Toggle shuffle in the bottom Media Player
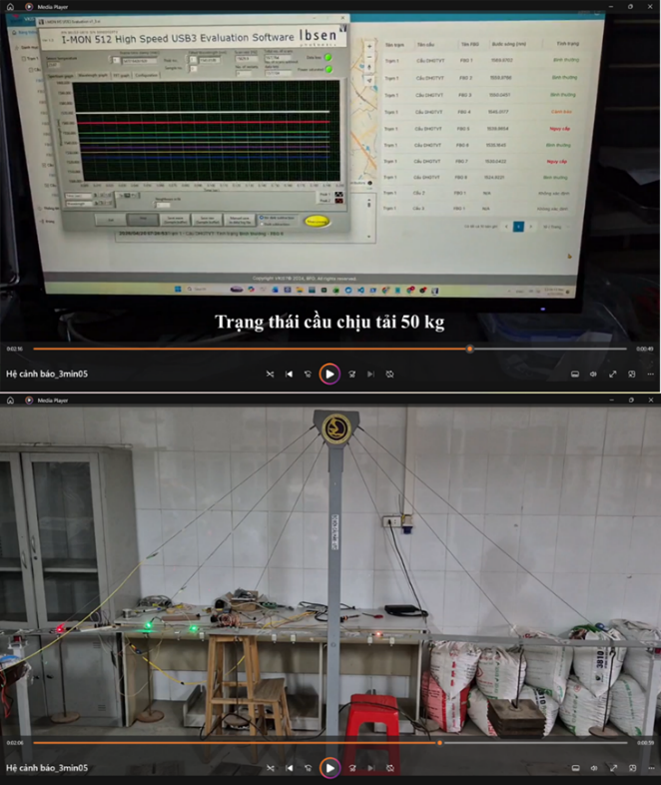The image size is (661, 785). point(270,767)
